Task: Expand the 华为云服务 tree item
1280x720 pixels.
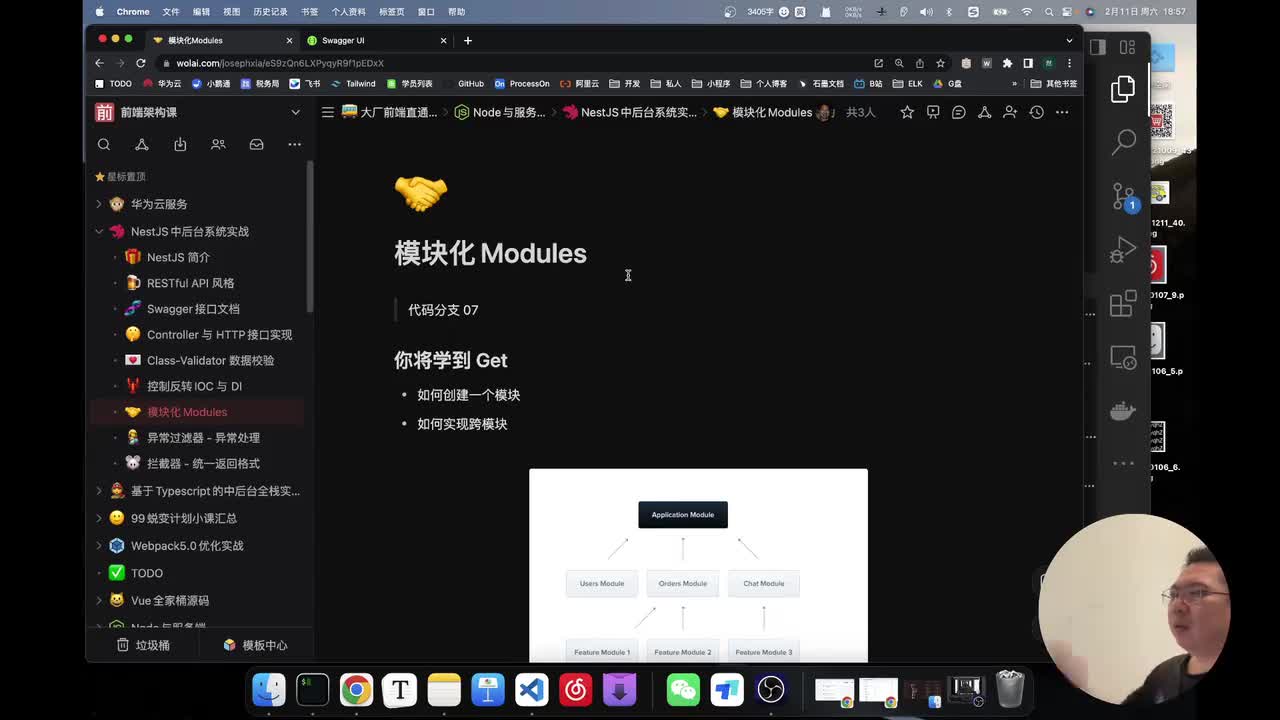Action: coord(98,204)
